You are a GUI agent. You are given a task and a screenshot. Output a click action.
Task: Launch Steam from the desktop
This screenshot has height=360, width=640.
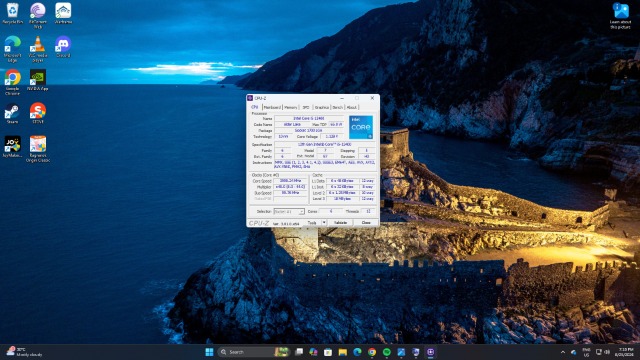(12, 113)
